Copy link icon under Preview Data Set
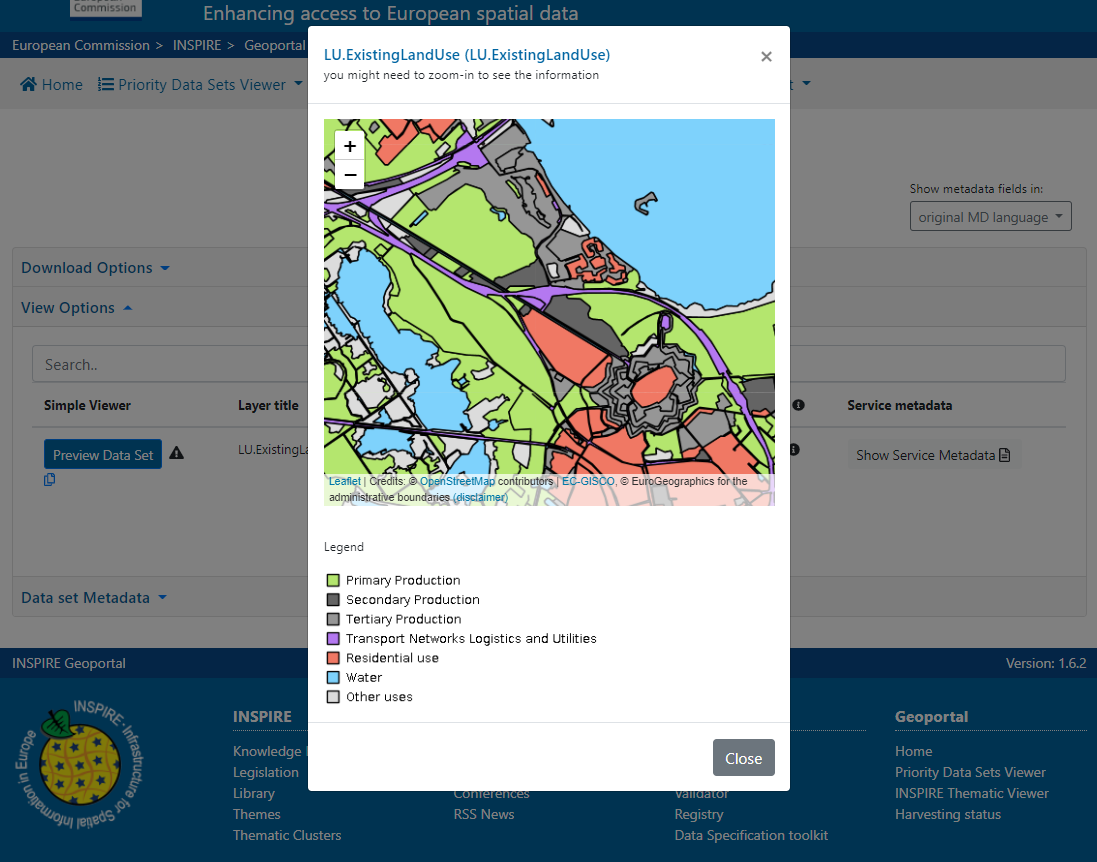The width and height of the screenshot is (1097, 862). [50, 480]
